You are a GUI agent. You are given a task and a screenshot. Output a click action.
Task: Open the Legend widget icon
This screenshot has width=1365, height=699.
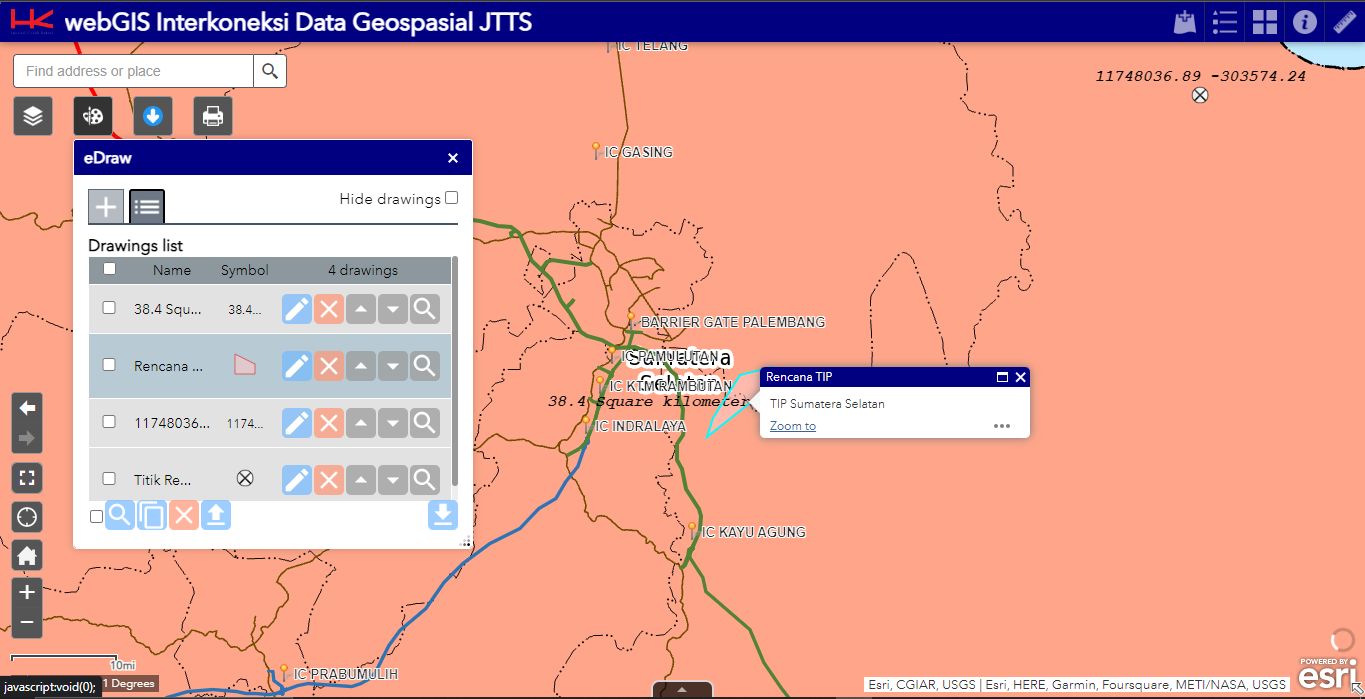tap(1225, 22)
